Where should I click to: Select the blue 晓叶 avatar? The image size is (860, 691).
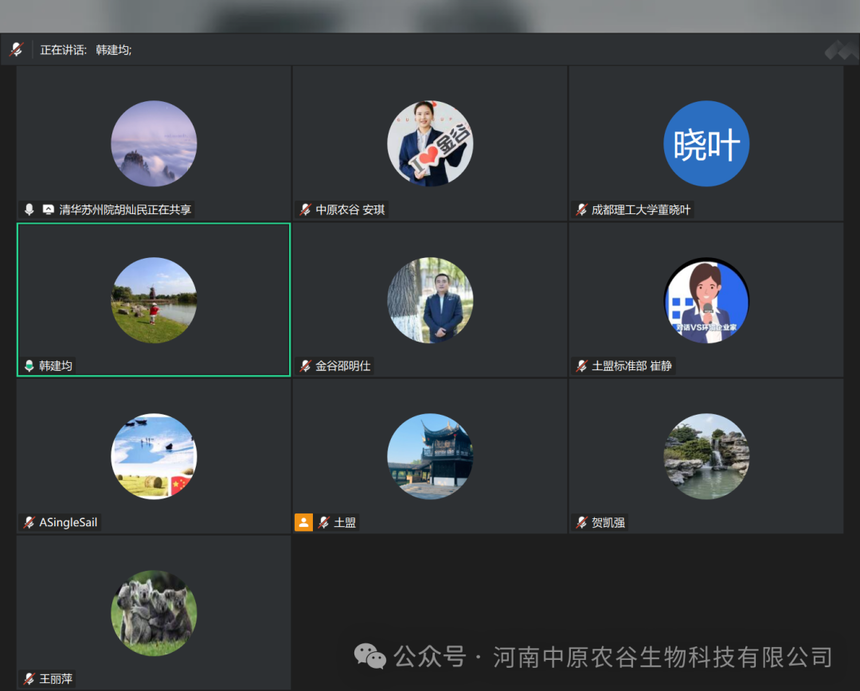point(706,144)
